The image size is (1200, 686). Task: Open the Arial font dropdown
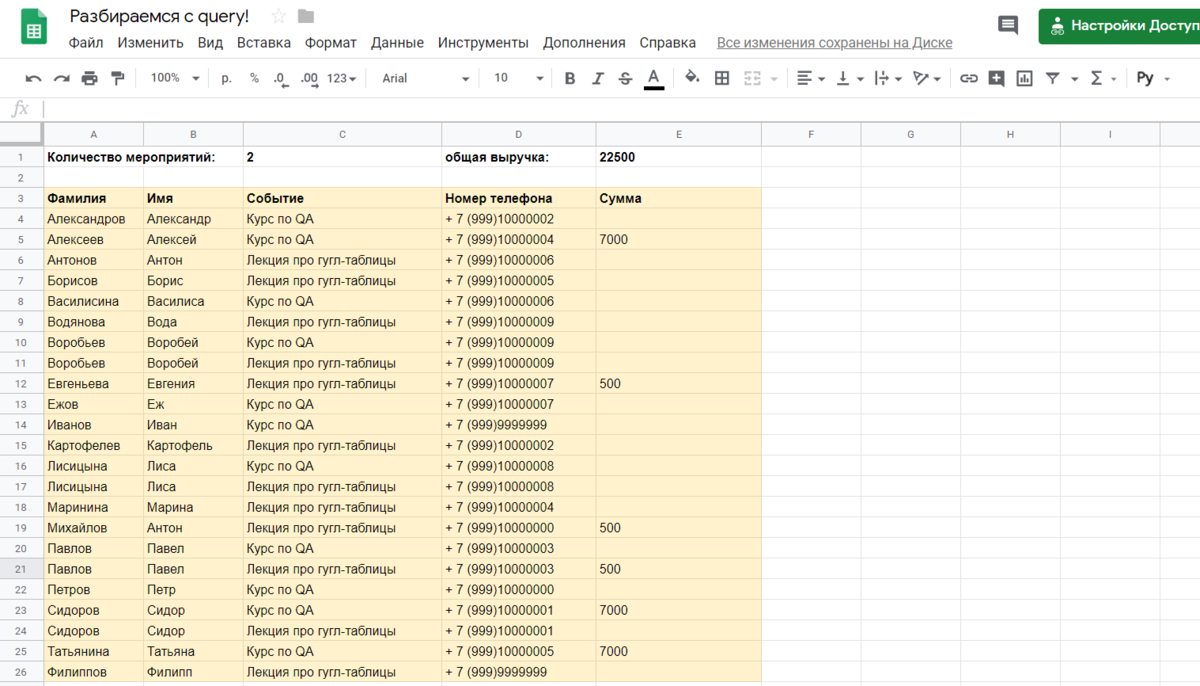pos(425,78)
